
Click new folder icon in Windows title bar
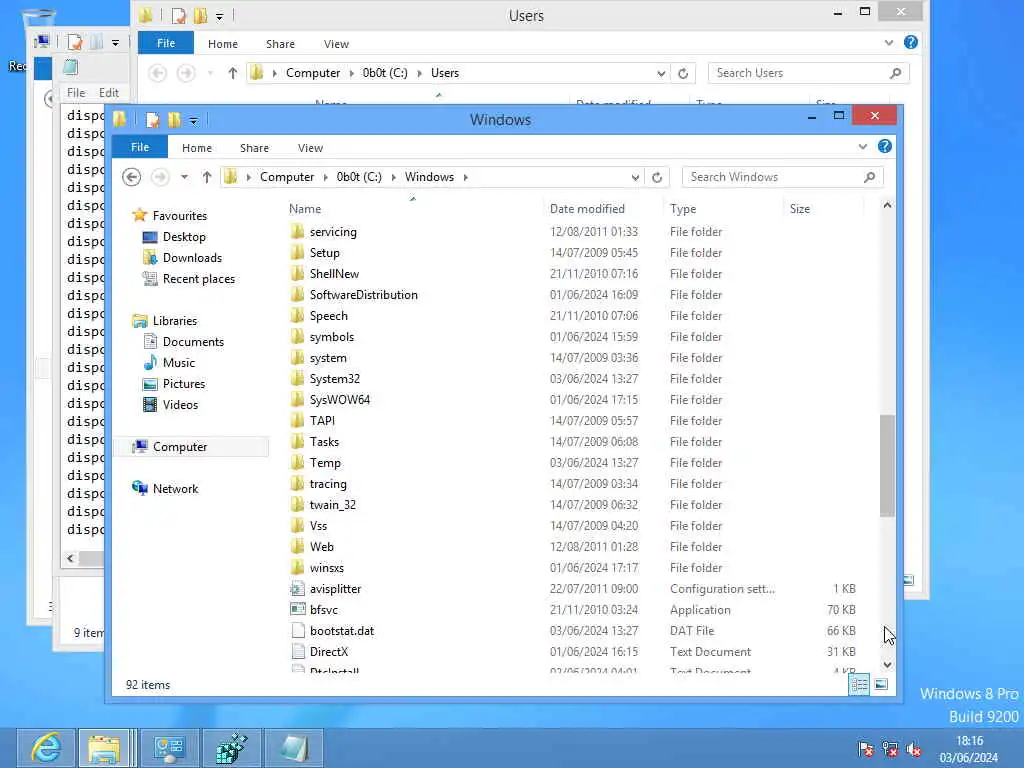point(174,120)
